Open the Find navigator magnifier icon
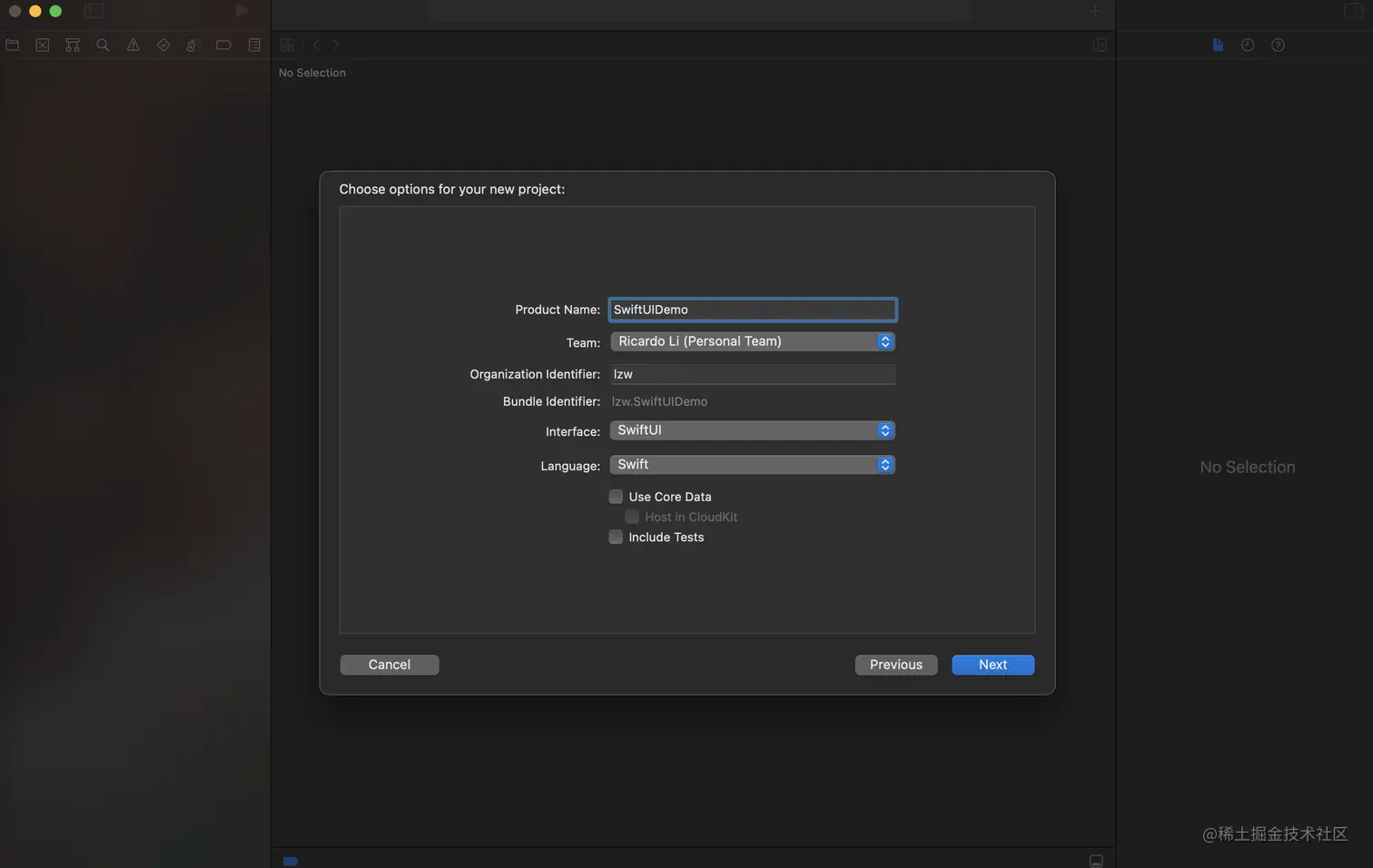This screenshot has width=1373, height=868. [103, 44]
